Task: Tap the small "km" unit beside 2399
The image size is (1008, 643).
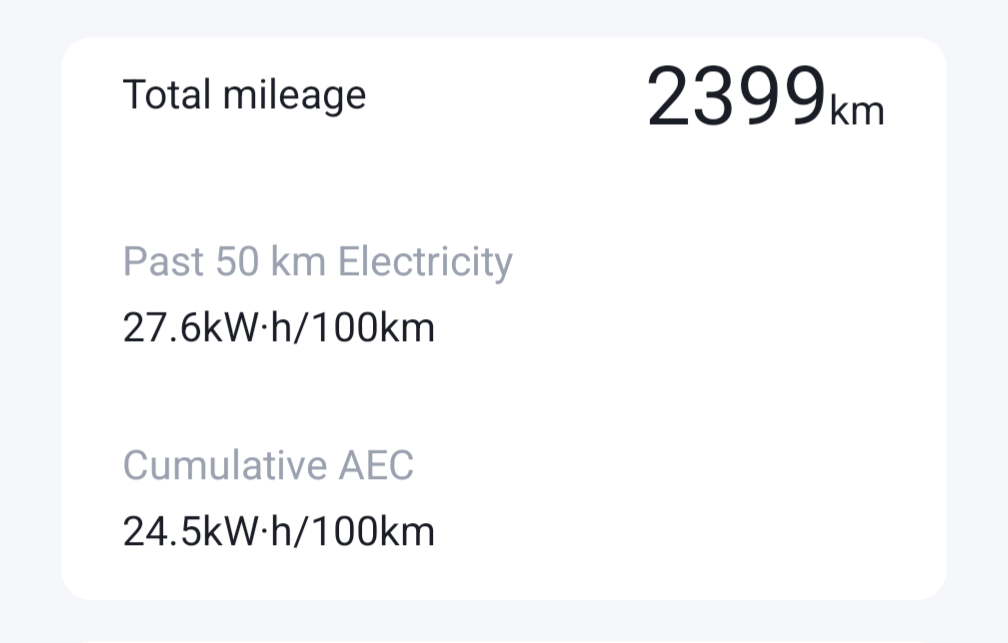Action: [x=857, y=110]
